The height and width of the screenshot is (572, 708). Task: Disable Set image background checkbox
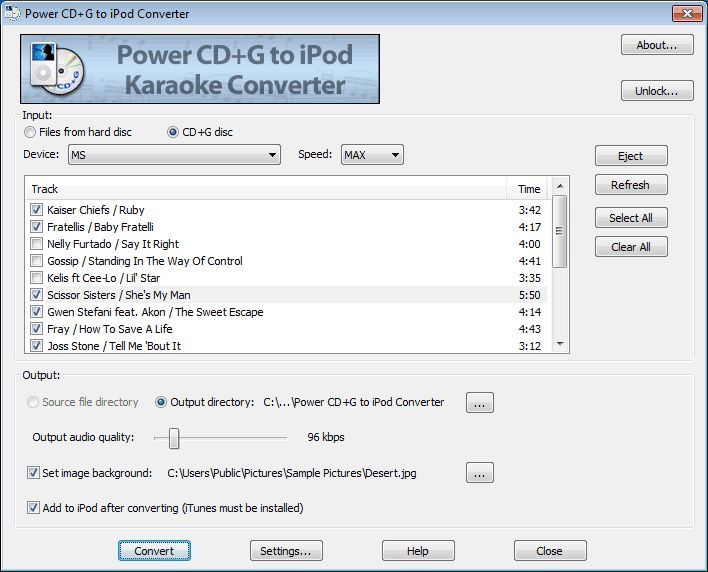pos(34,473)
